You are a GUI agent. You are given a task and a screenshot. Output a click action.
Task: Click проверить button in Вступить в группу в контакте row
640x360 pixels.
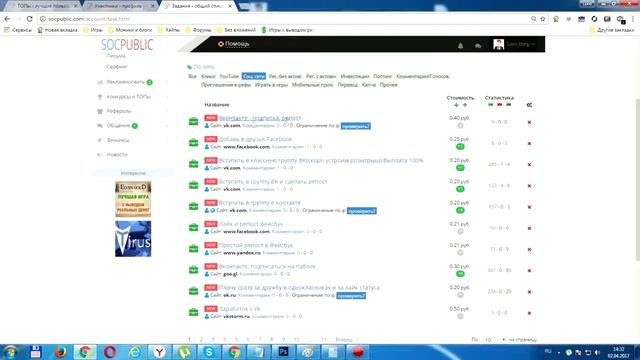[x=362, y=211]
